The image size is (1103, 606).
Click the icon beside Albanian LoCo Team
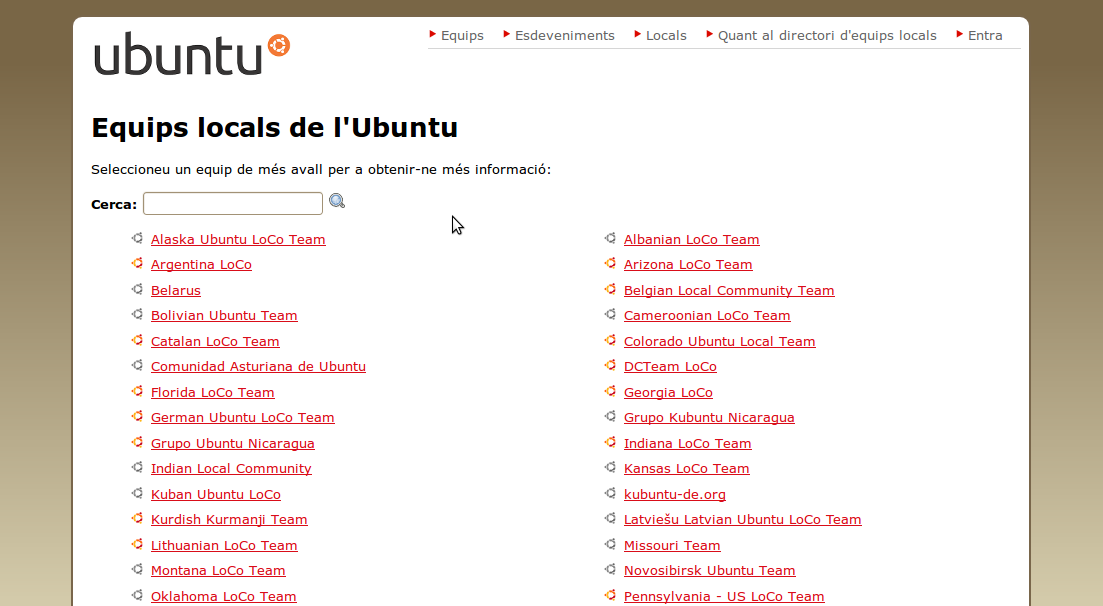610,239
